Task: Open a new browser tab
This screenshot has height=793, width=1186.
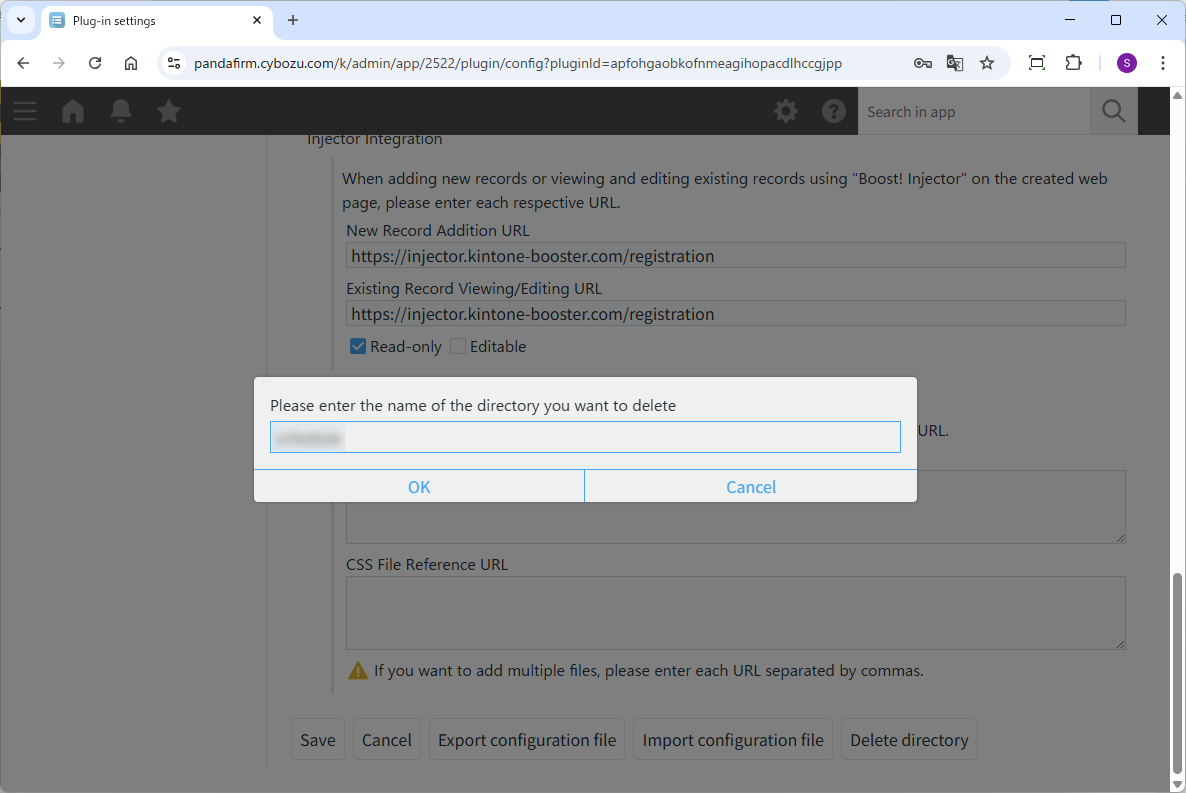Action: 293,20
